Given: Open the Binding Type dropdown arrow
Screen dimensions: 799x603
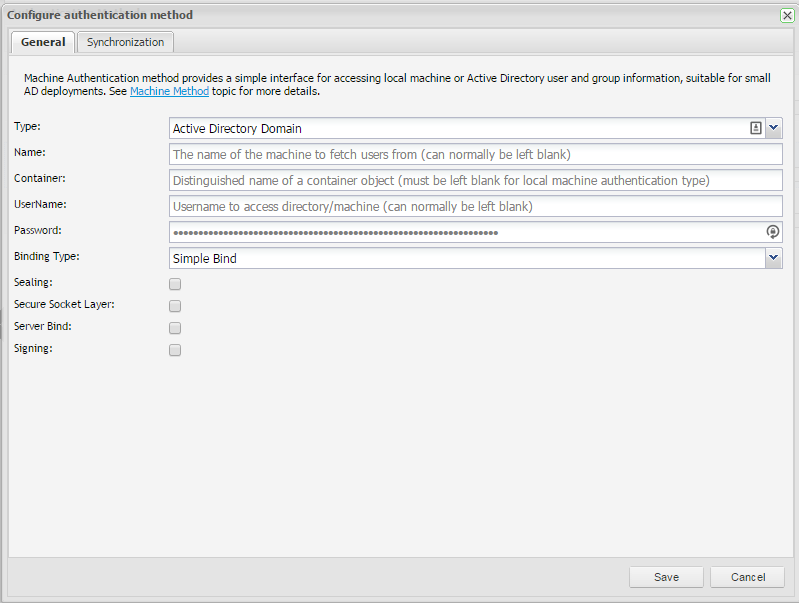Looking at the screenshot, I should 774,258.
